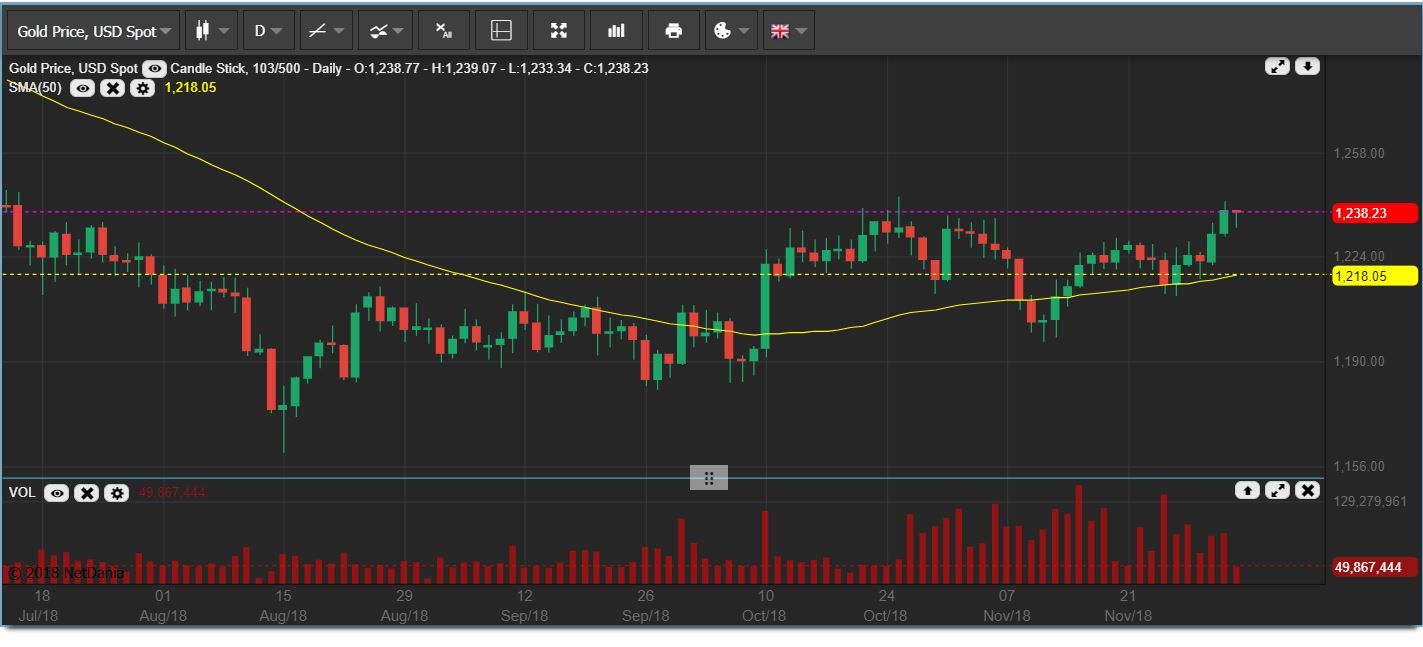Open the indicators/studies dropdown
This screenshot has width=1423, height=647.
(x=387, y=31)
